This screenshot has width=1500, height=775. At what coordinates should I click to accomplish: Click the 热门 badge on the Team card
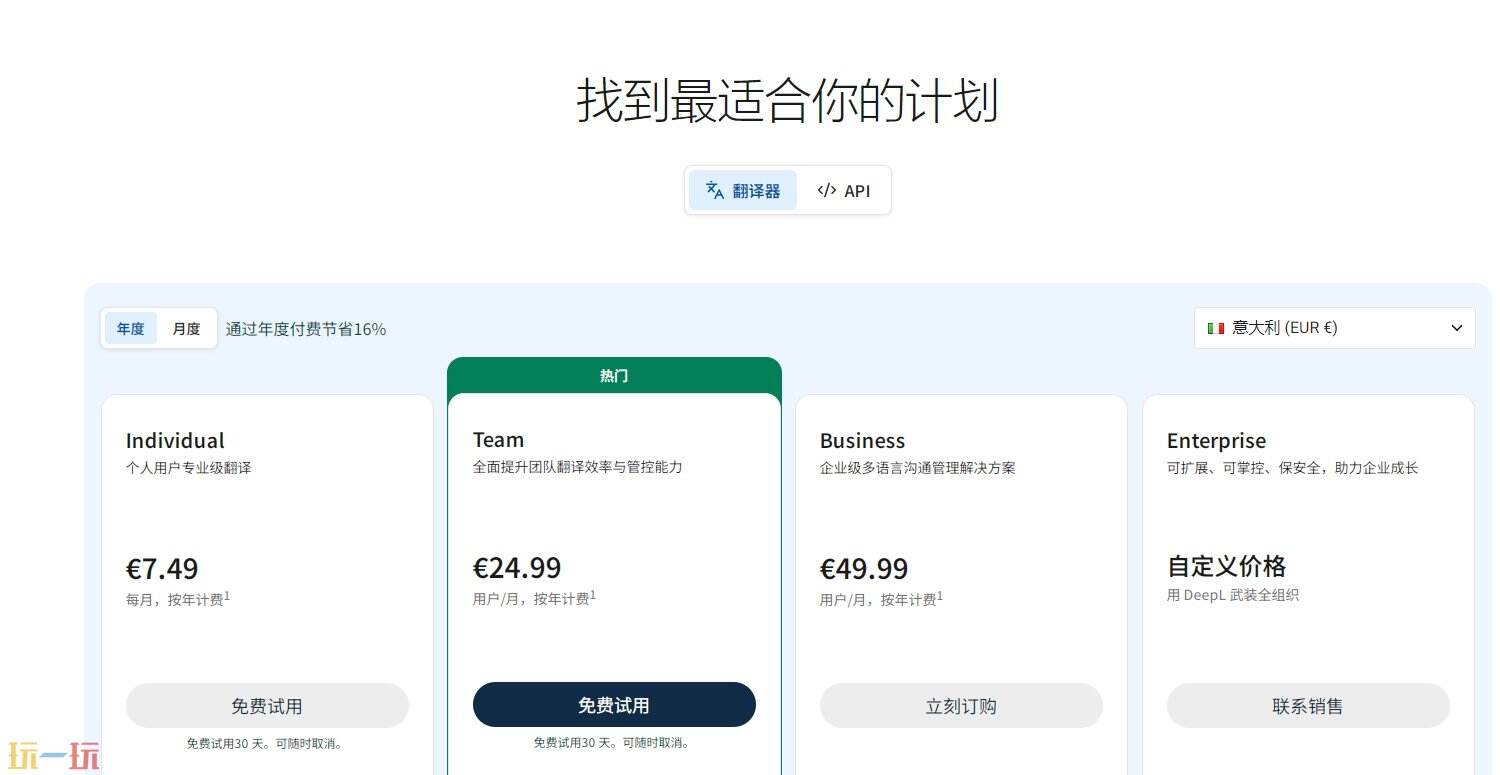pyautogui.click(x=613, y=375)
